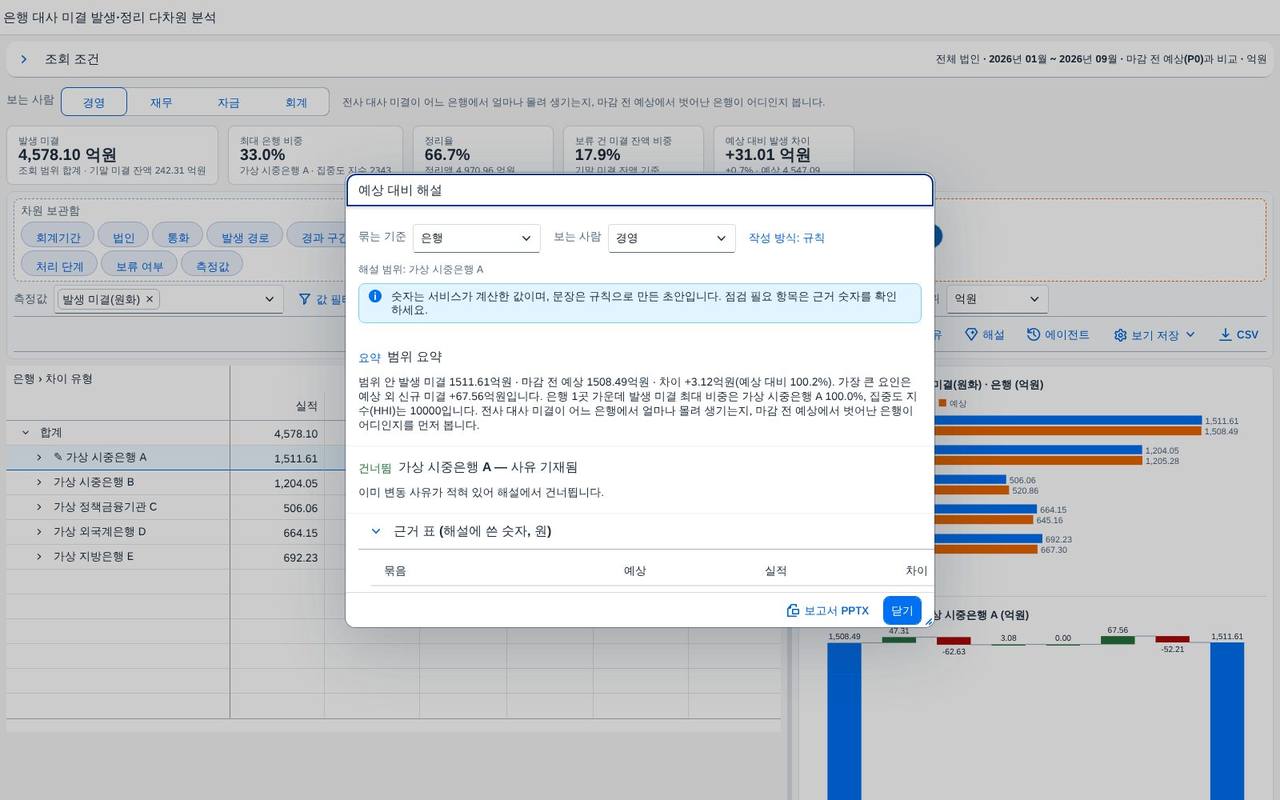Click the pencil icon on 가상 시중은행 A
This screenshot has height=800, width=1280.
[x=58, y=457]
